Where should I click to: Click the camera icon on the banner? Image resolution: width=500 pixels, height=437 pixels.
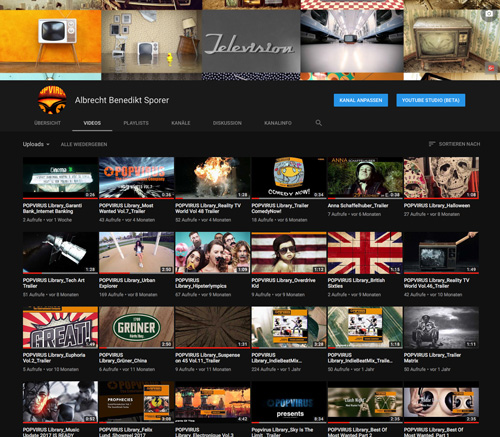tap(489, 14)
